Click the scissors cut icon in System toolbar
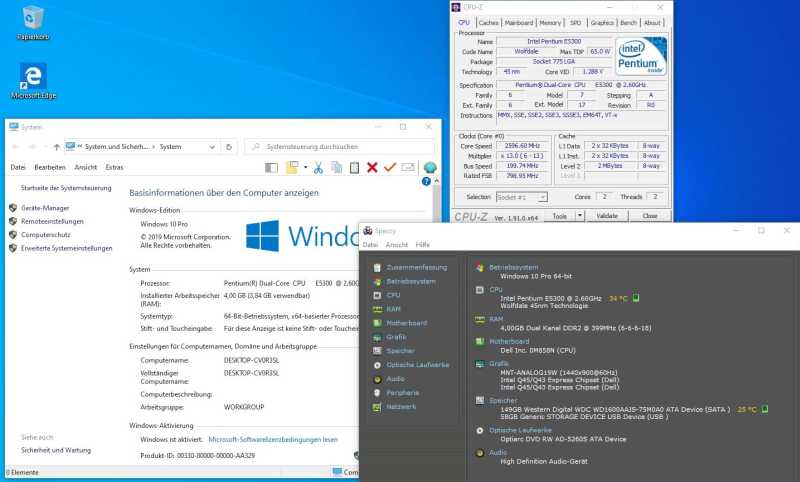Viewport: 800px width, 482px height. click(318, 167)
